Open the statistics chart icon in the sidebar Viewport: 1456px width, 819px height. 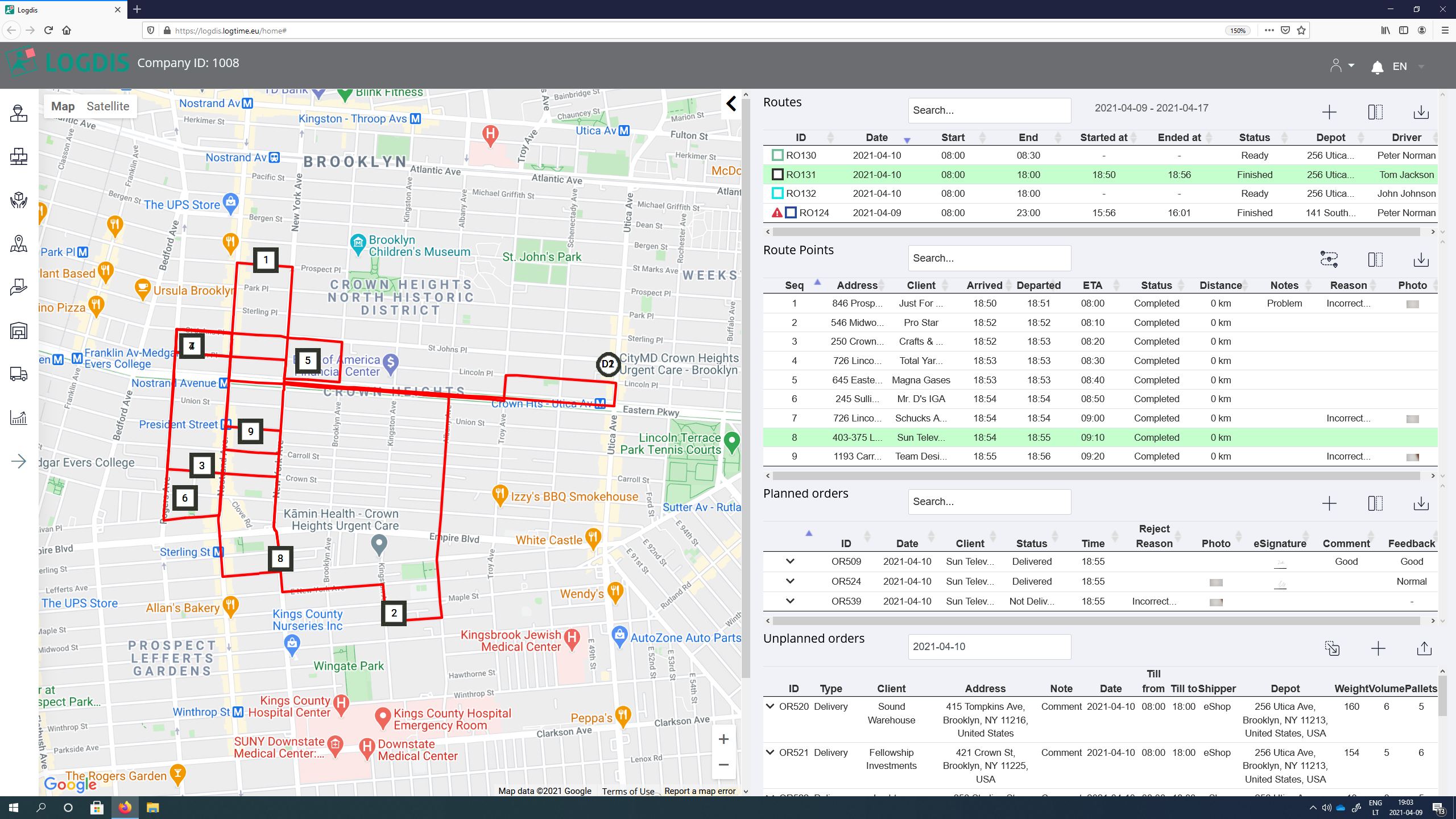pos(18,418)
